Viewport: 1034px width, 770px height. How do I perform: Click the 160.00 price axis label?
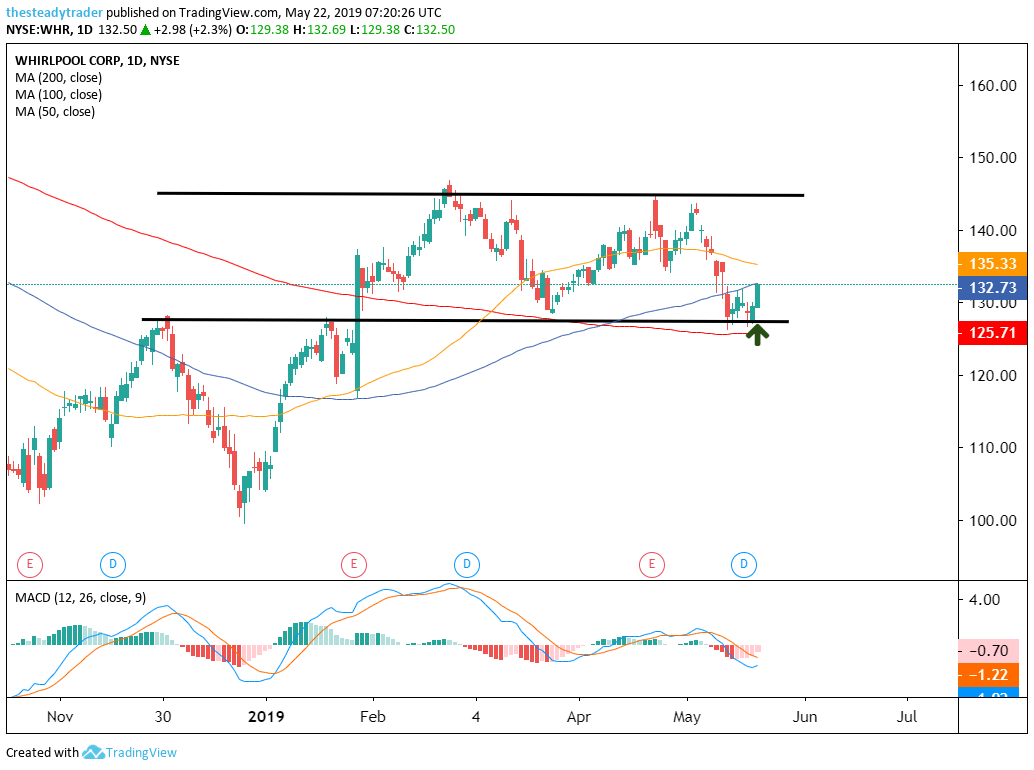pos(992,86)
